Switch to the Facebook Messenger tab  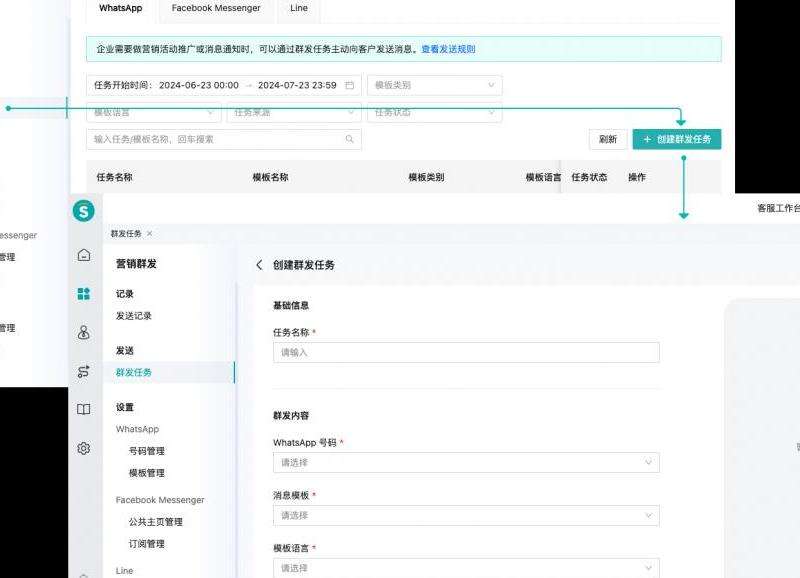216,8
